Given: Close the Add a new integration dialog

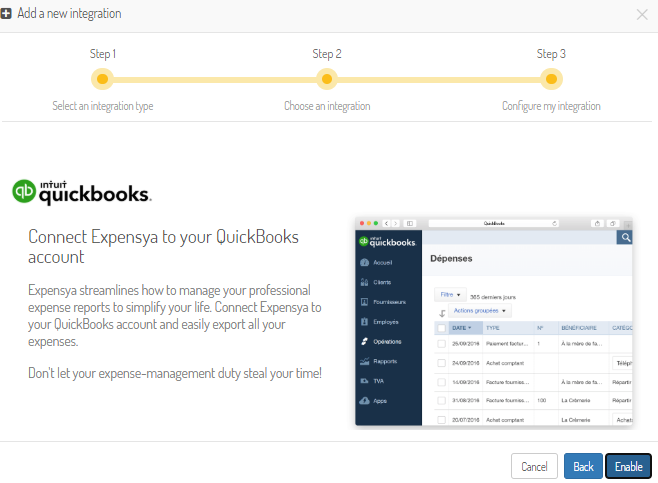Looking at the screenshot, I should coord(642,15).
